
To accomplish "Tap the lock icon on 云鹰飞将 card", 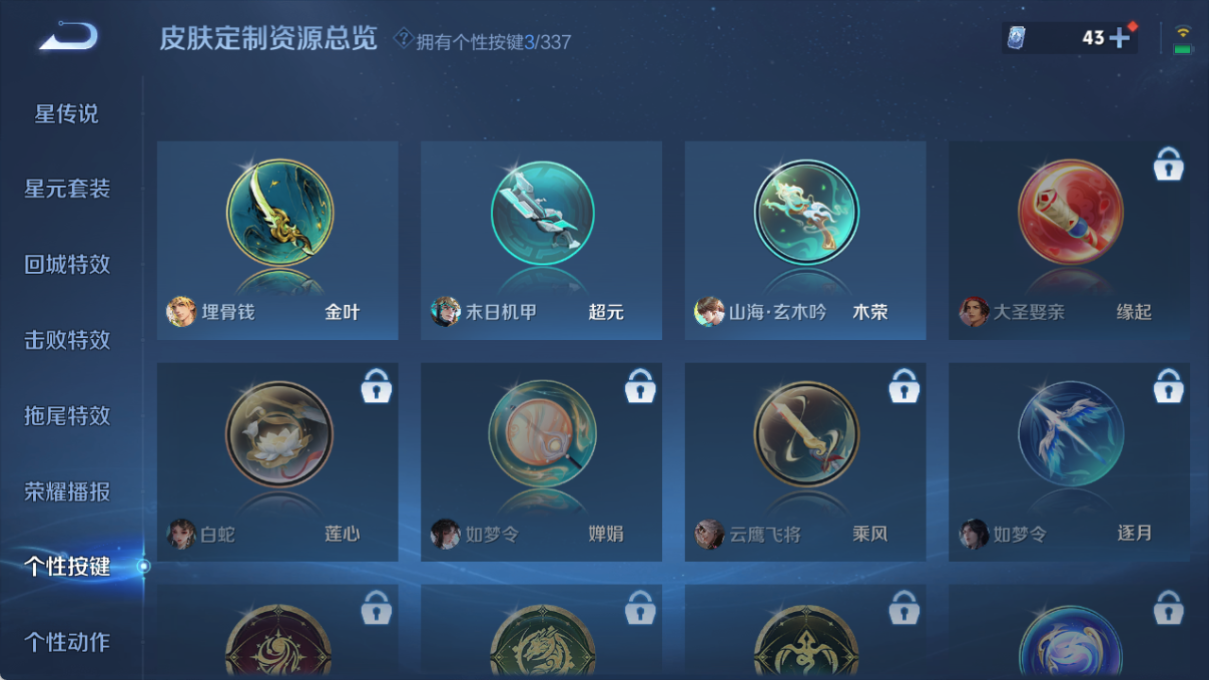I will coord(904,385).
